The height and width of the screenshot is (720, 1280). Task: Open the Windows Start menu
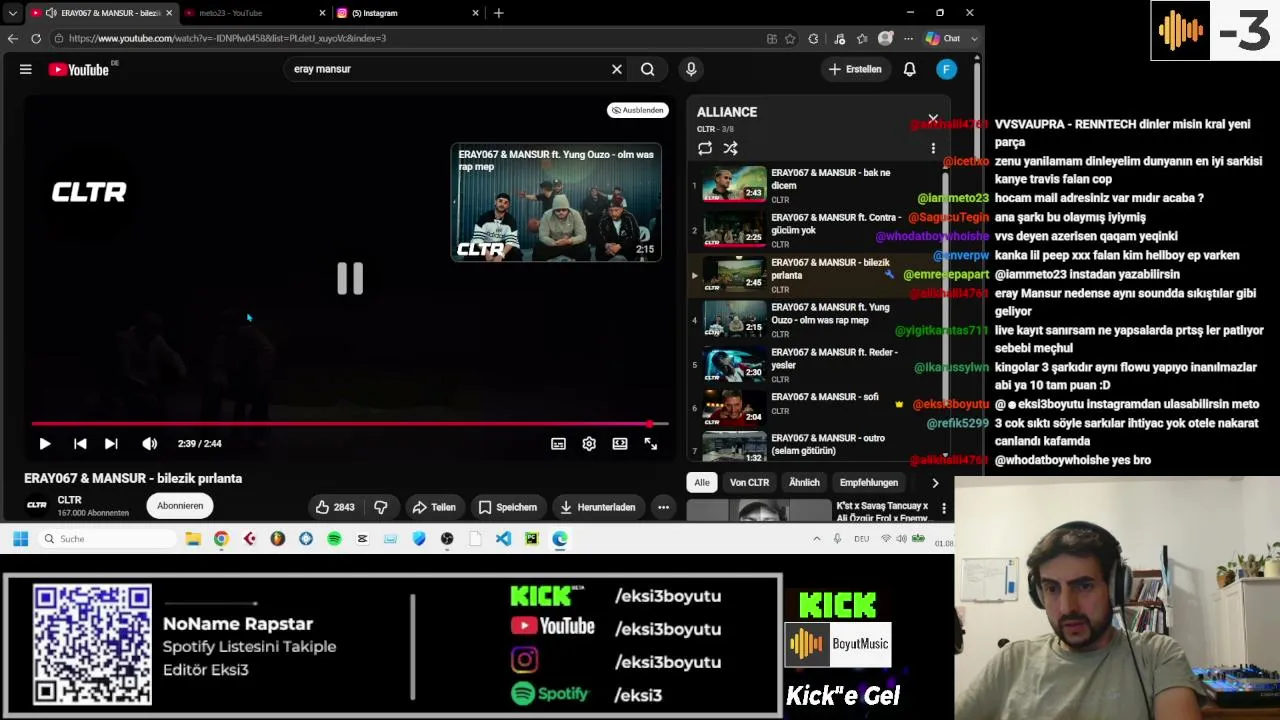(x=20, y=539)
